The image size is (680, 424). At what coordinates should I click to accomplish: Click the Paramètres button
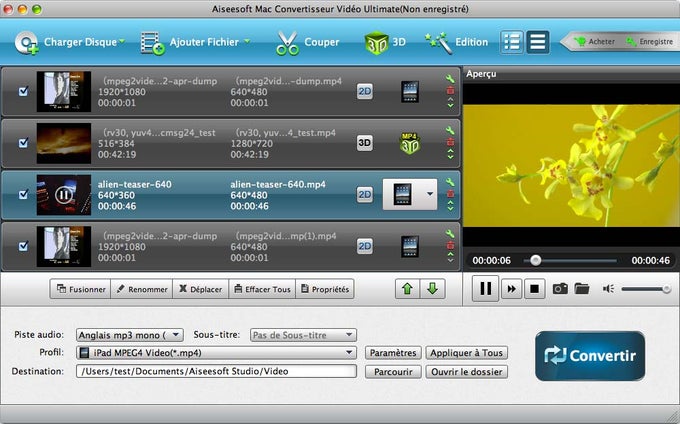393,353
